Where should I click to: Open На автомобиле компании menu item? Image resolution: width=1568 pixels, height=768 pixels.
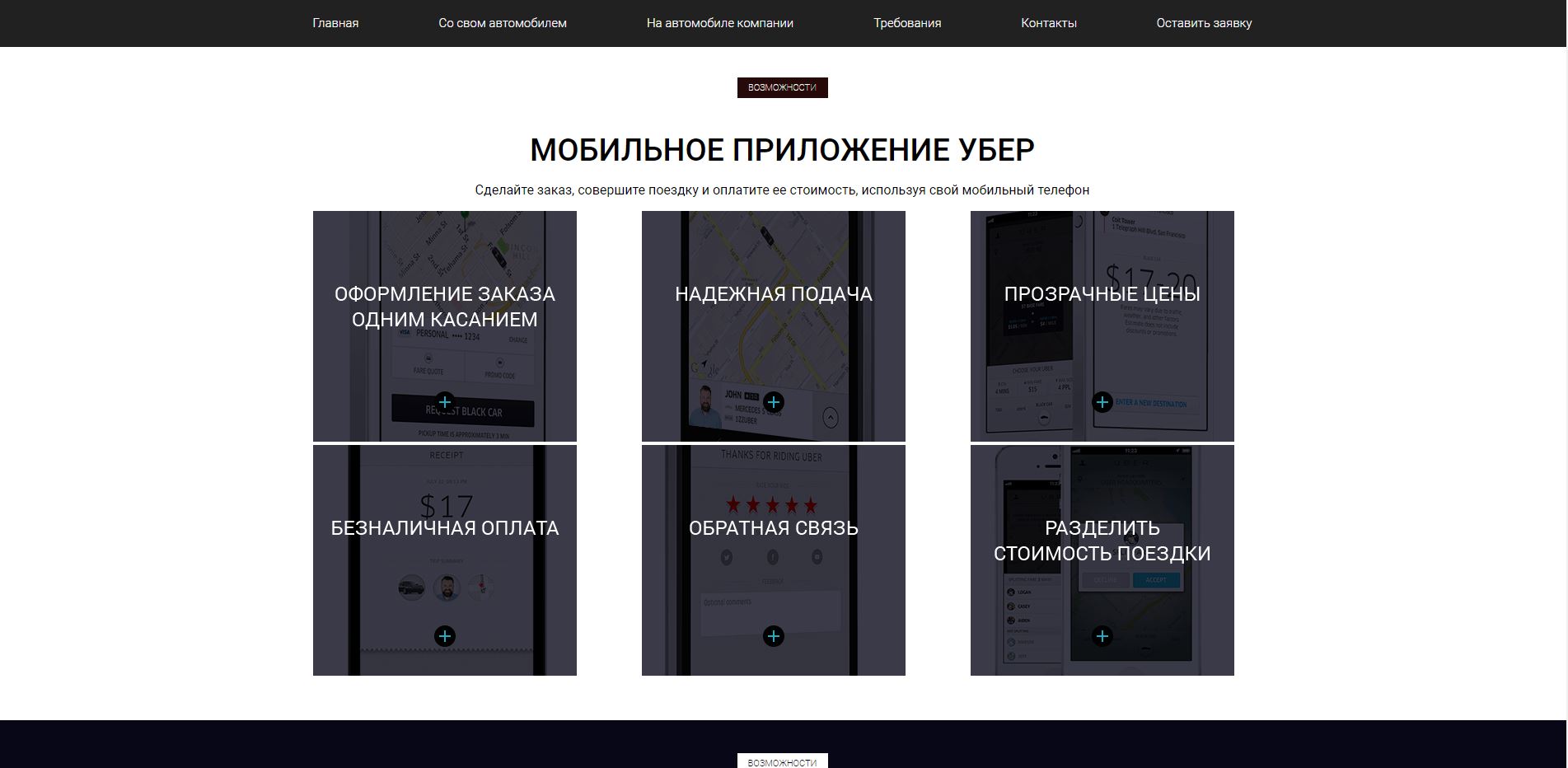pos(720,23)
